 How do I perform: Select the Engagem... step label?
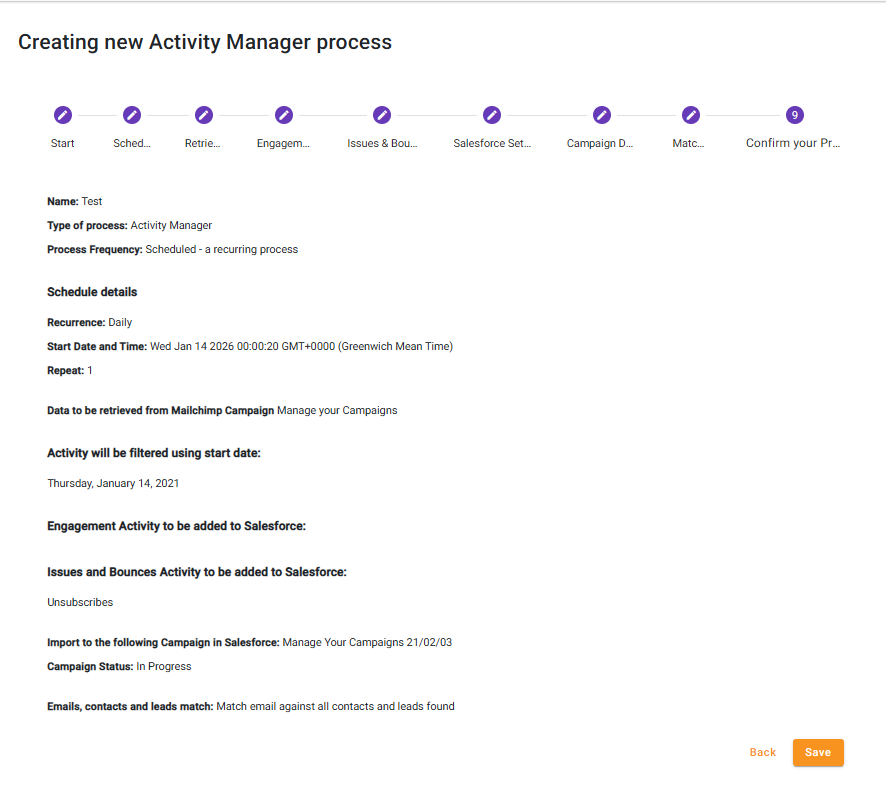point(283,143)
